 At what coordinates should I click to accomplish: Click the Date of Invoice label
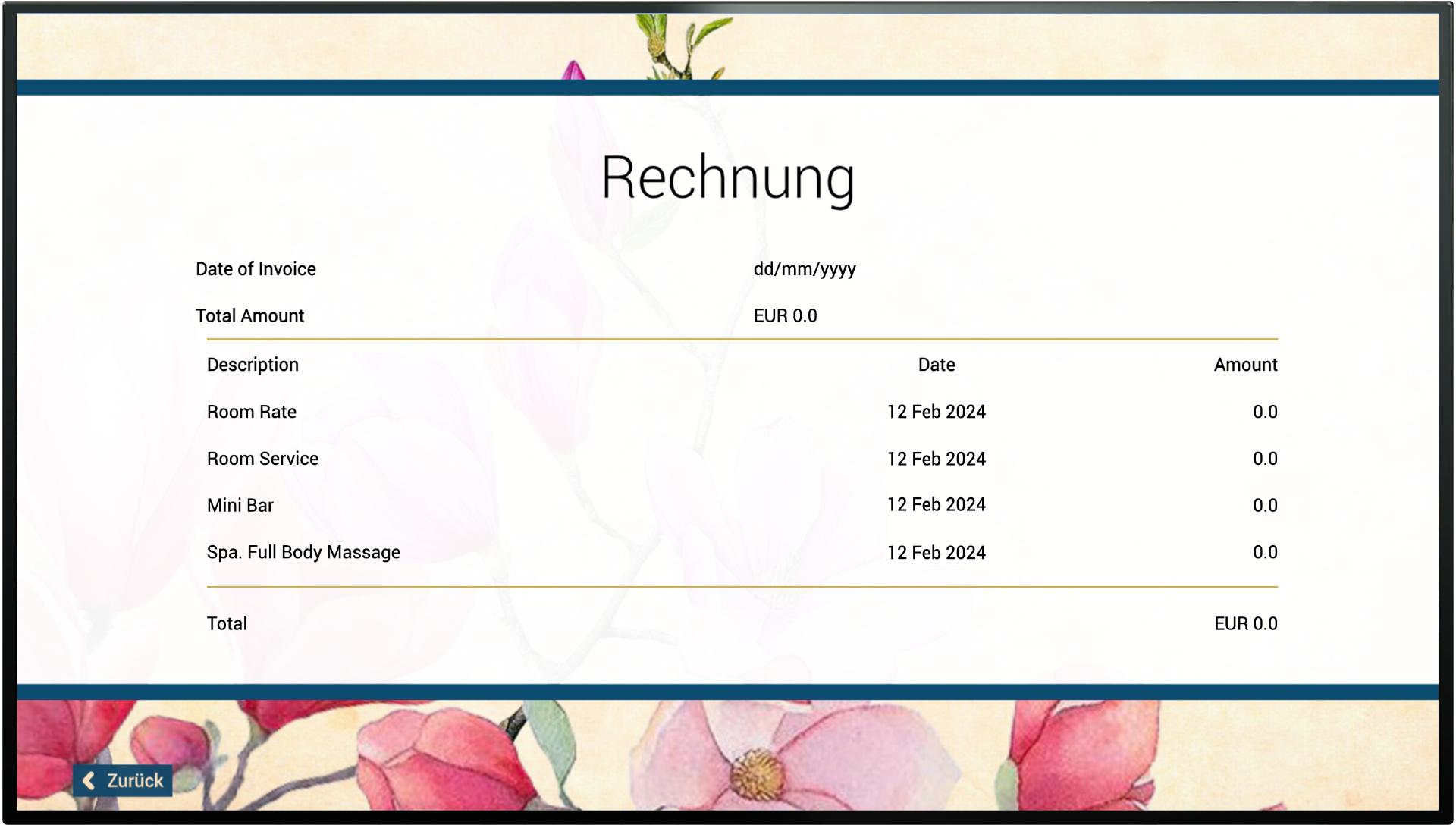(x=256, y=269)
